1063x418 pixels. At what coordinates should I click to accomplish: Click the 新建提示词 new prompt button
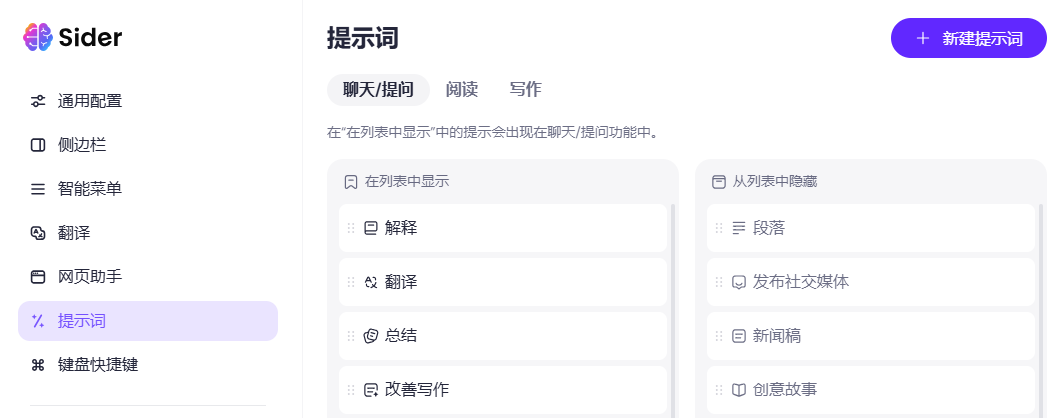pyautogui.click(x=968, y=39)
